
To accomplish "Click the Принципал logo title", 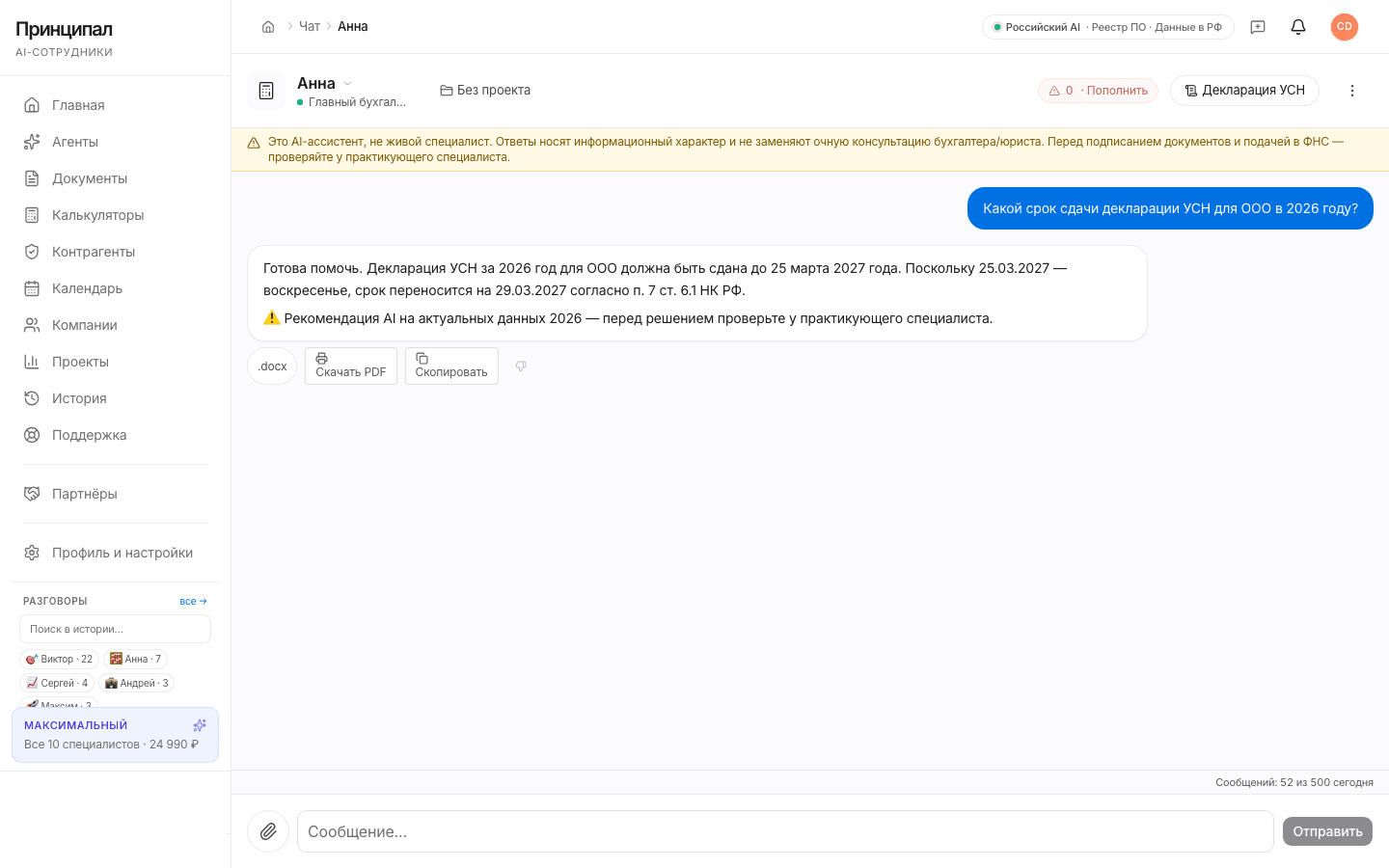I will tap(64, 29).
